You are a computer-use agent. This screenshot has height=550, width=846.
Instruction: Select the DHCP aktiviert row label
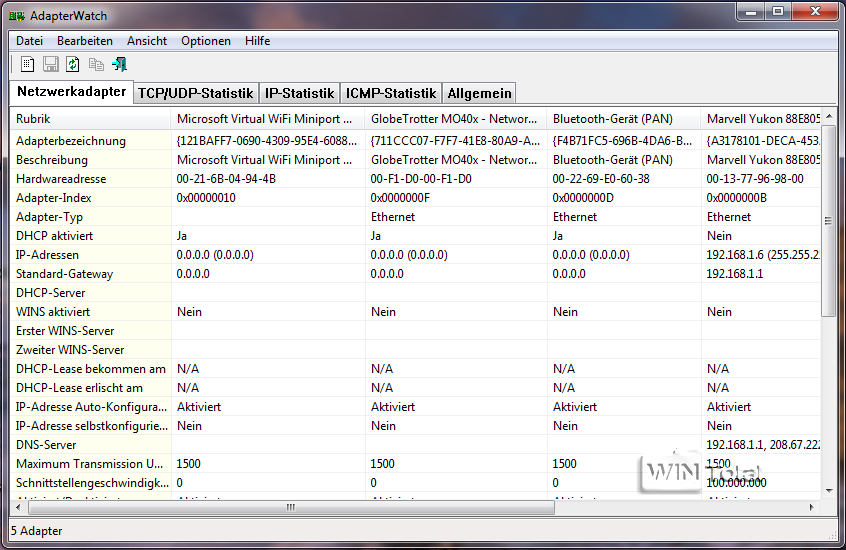[x=54, y=236]
